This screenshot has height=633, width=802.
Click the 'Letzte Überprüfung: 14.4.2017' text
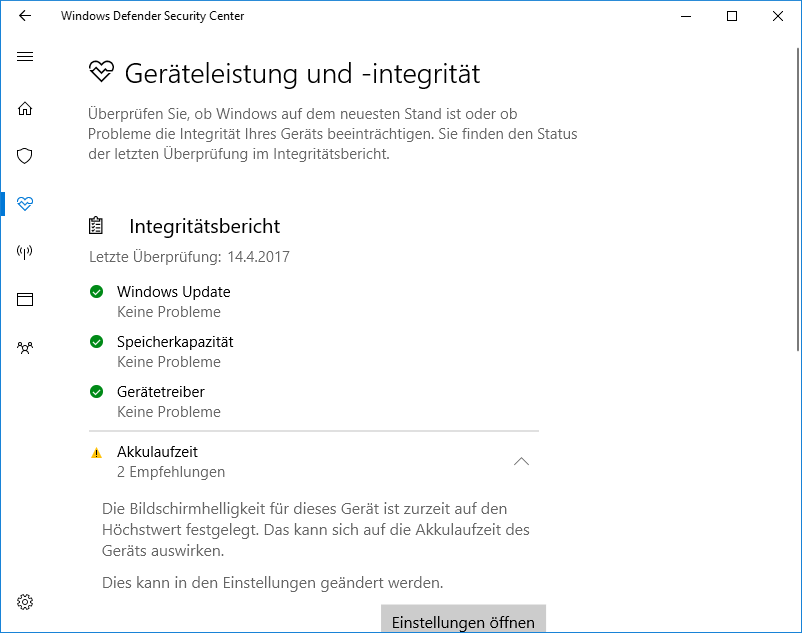click(x=189, y=256)
